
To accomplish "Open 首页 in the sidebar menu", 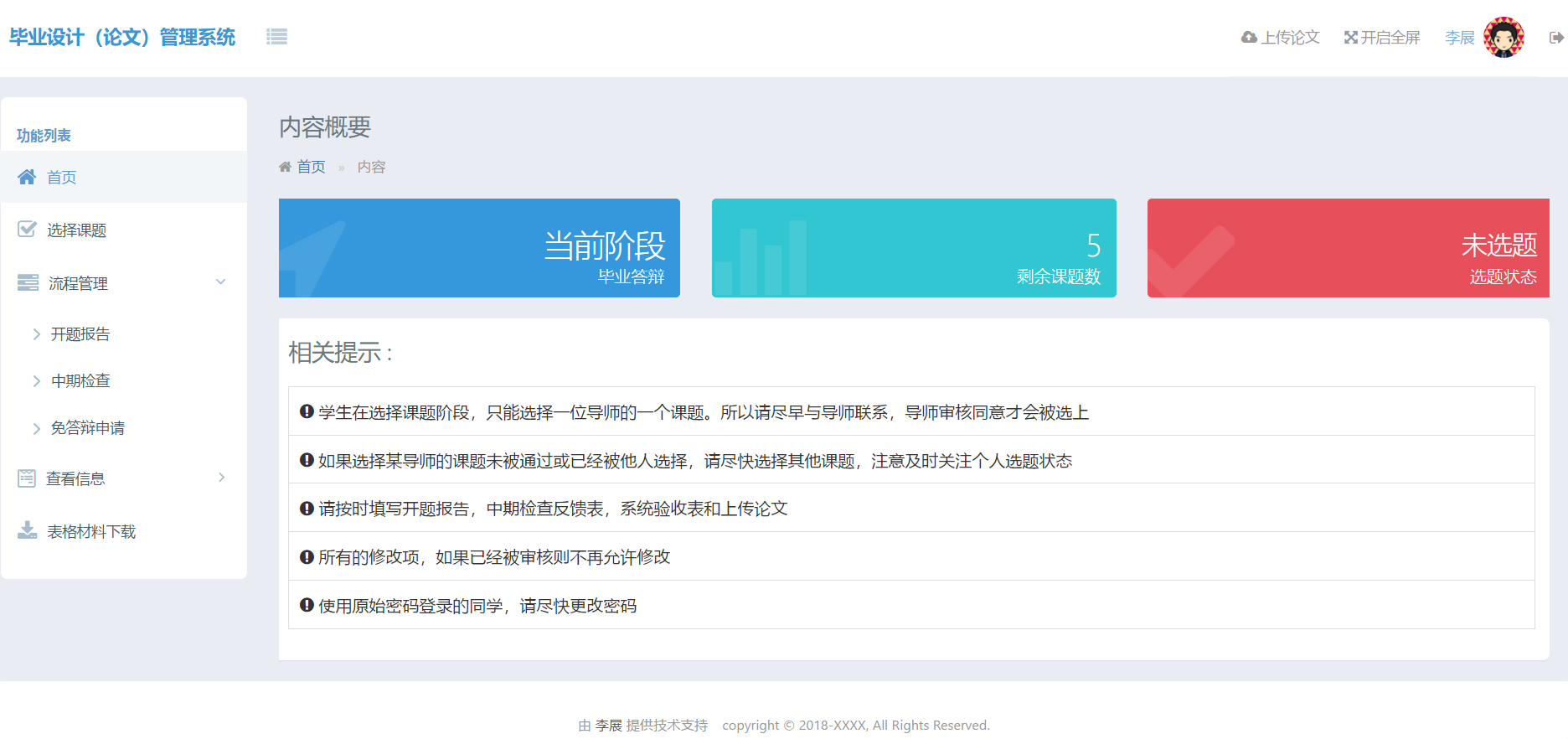I will pyautogui.click(x=124, y=177).
